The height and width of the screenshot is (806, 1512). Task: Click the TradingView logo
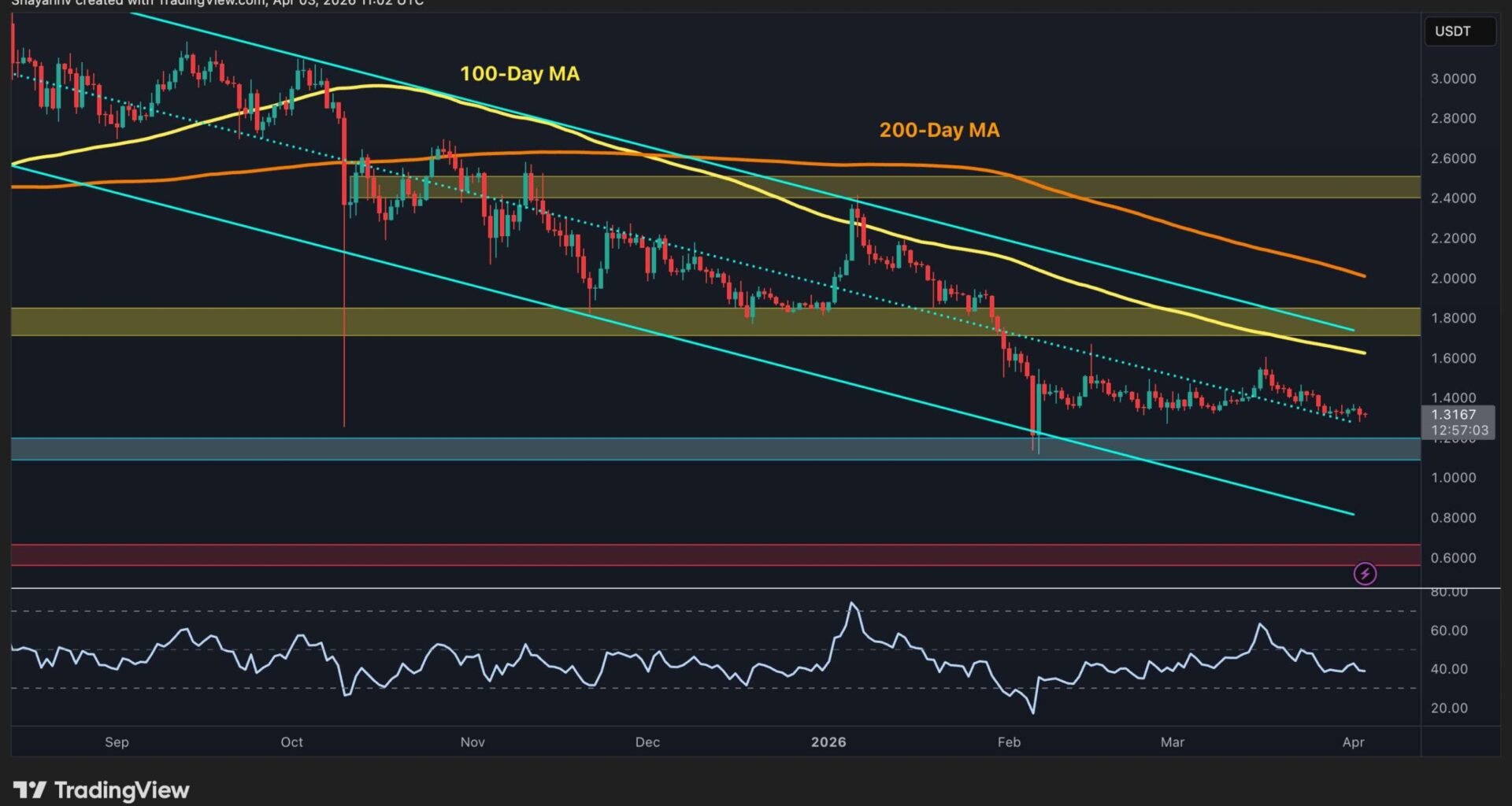[x=102, y=789]
